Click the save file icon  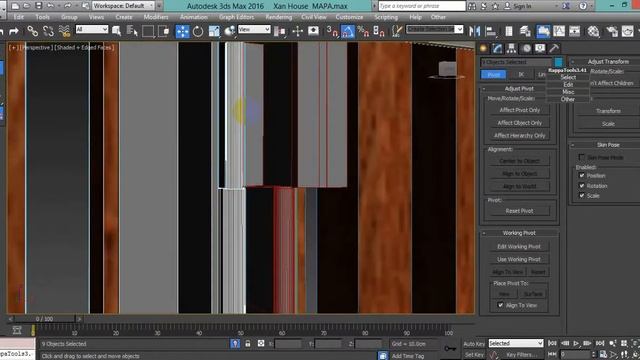click(38, 6)
